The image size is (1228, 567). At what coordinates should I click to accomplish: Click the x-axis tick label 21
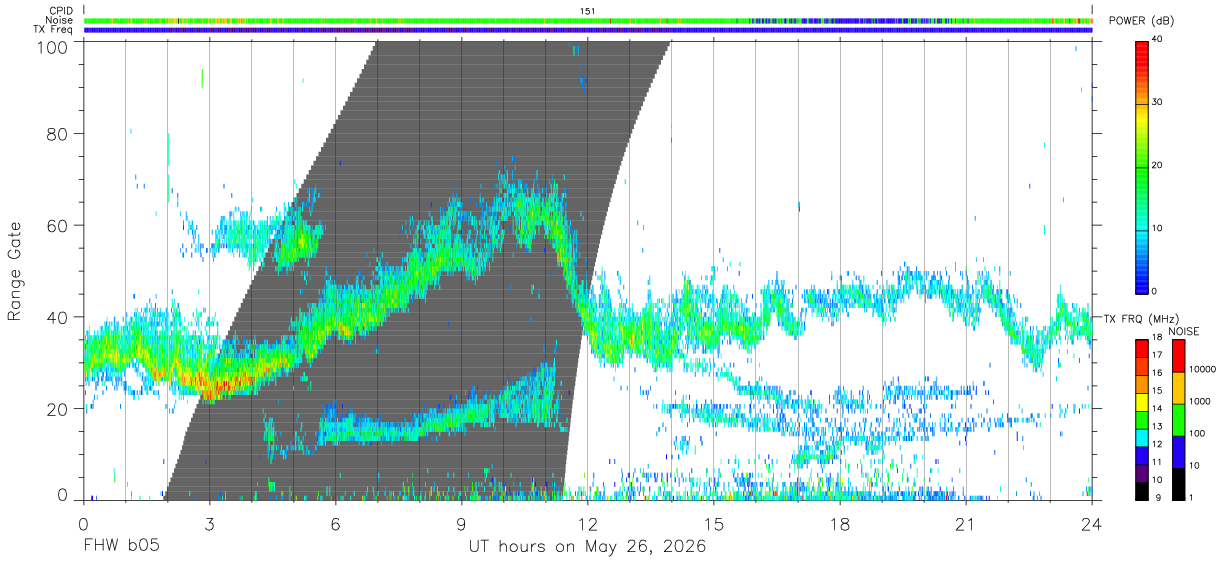[966, 525]
